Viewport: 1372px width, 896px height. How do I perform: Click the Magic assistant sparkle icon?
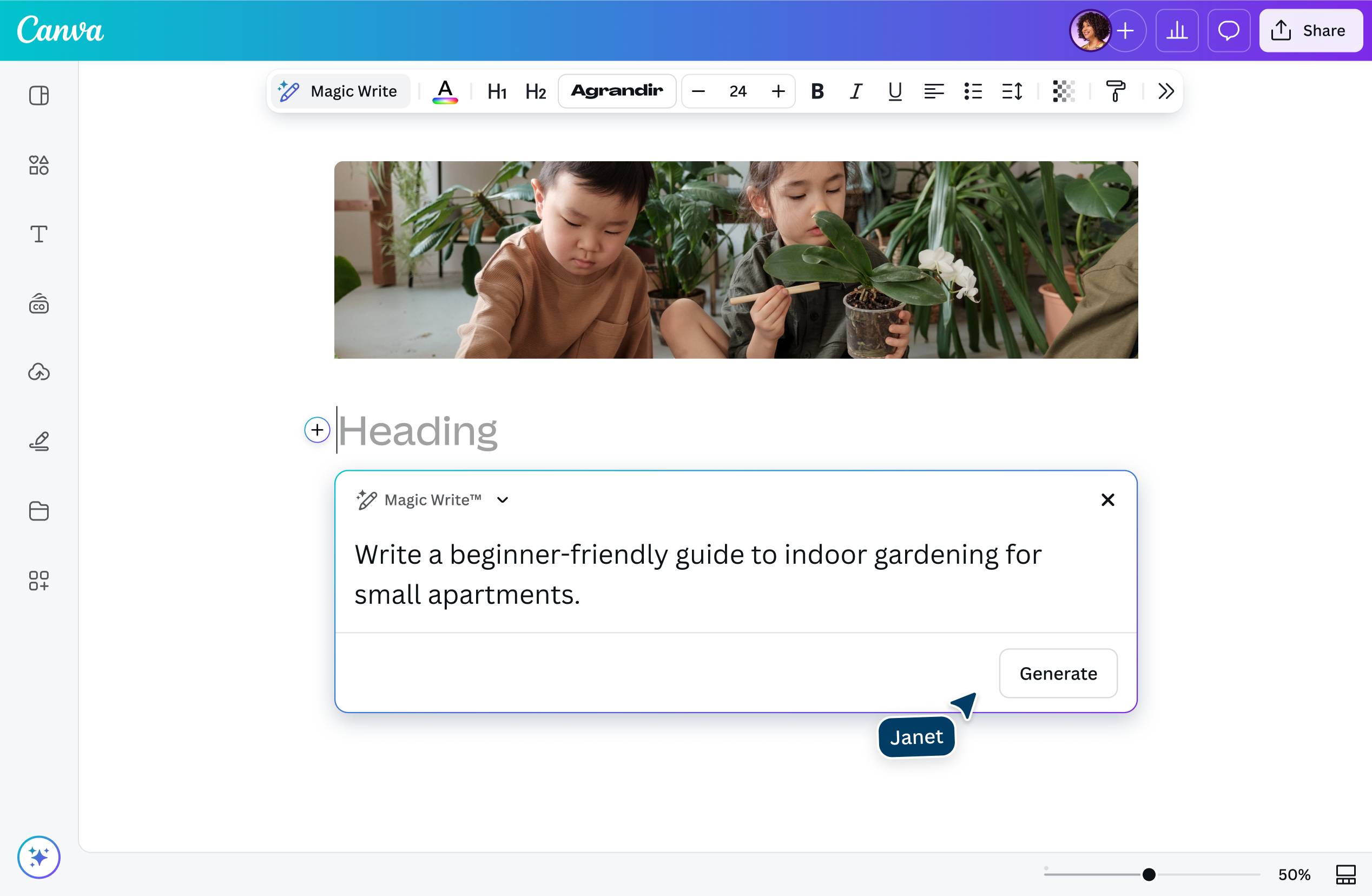point(38,858)
